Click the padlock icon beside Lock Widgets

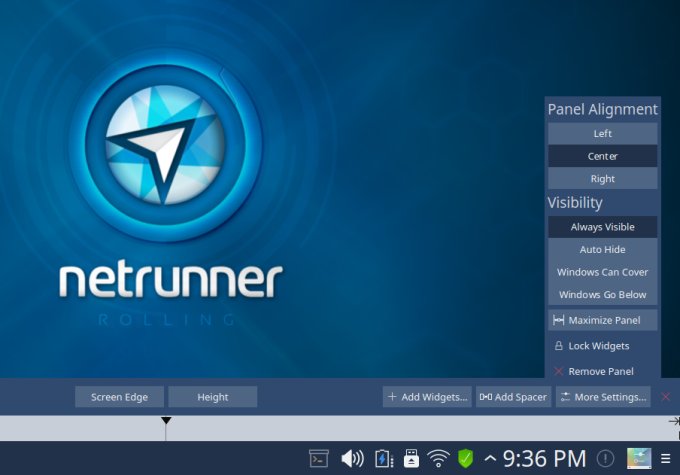(x=559, y=346)
